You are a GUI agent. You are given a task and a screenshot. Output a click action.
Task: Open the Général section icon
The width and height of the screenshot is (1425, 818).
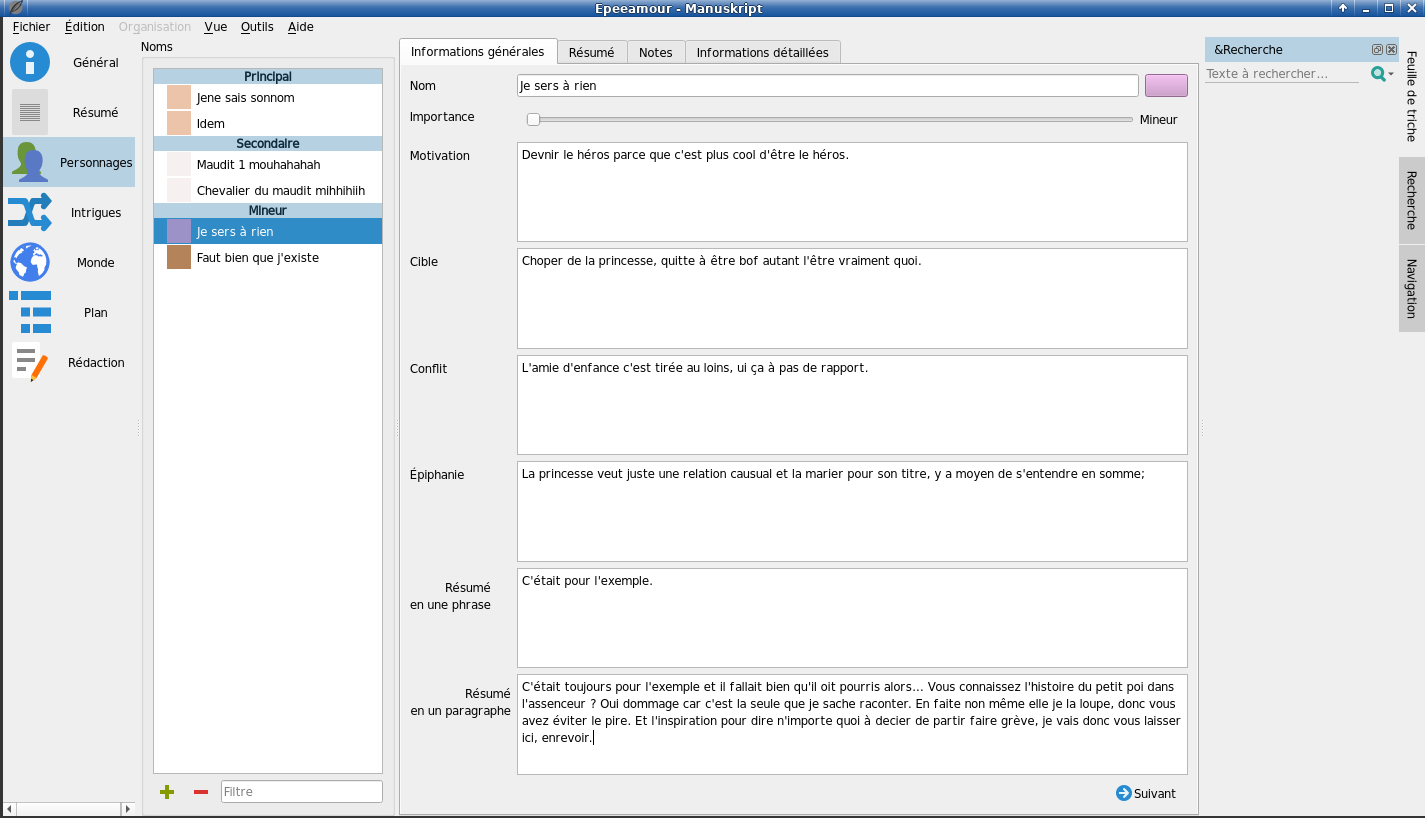click(x=30, y=62)
